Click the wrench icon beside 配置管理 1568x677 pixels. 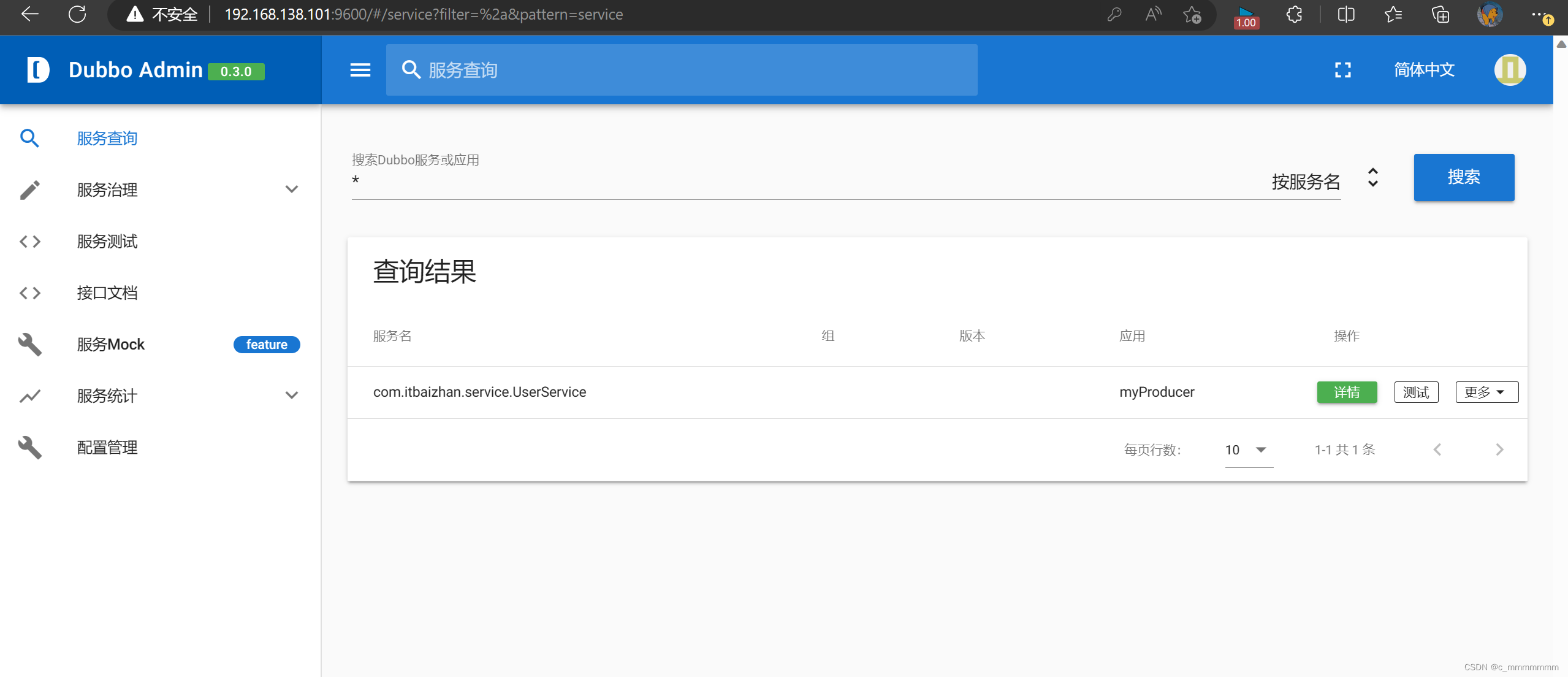(x=29, y=448)
